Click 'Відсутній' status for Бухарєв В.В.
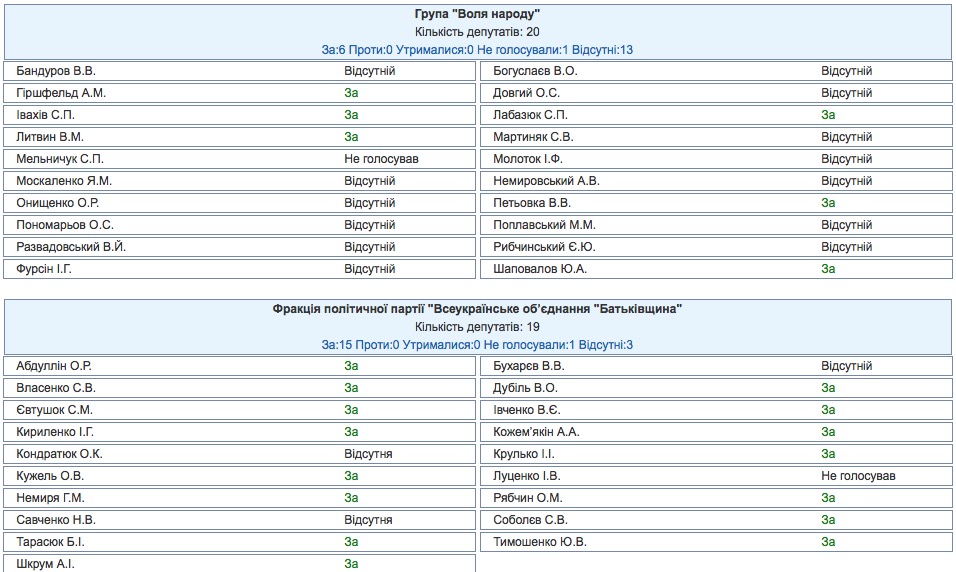Screen dimensions: 956x572 (847, 366)
